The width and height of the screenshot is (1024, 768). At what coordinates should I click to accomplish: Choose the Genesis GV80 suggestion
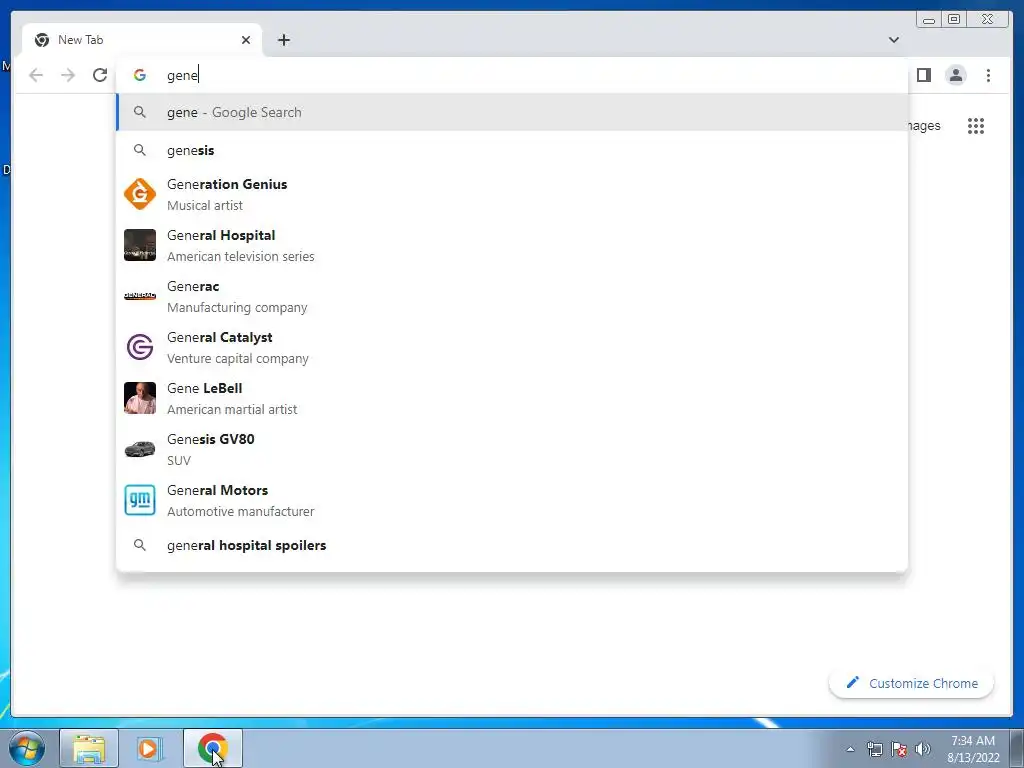pyautogui.click(x=512, y=449)
